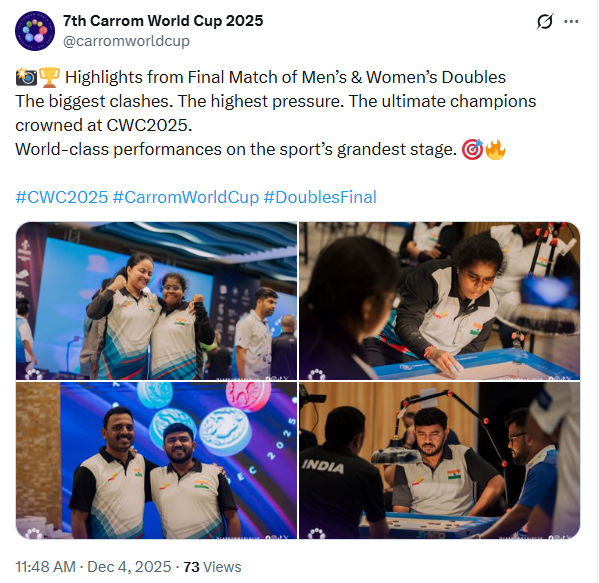Click the 73 Views counter
This screenshot has width=599, height=583.
coord(212,567)
